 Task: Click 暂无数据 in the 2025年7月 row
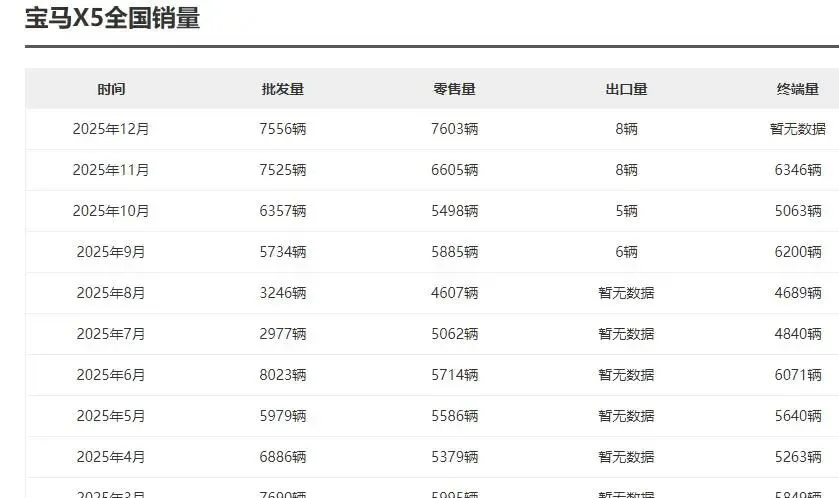tap(626, 334)
